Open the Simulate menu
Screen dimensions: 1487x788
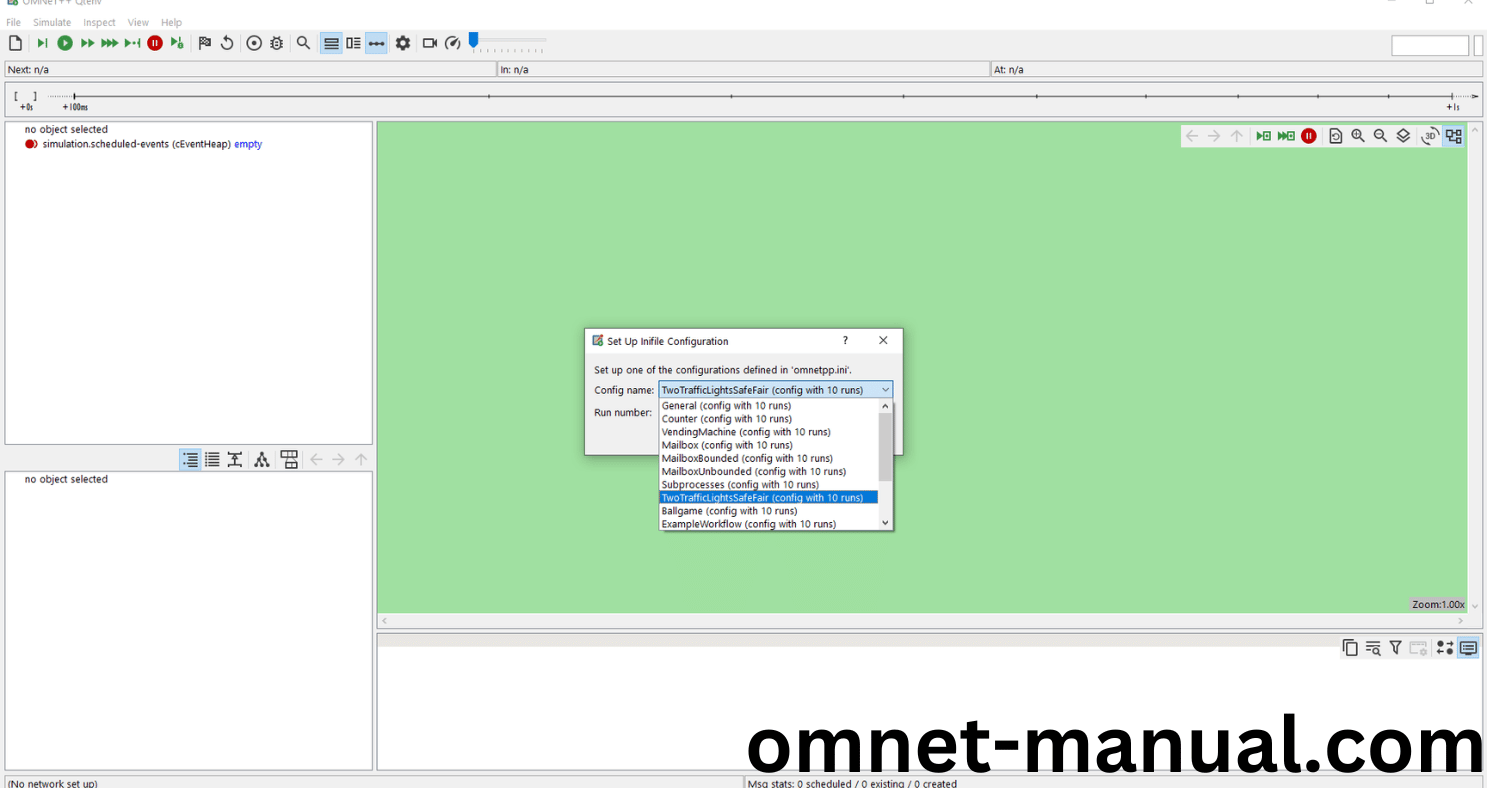point(52,22)
